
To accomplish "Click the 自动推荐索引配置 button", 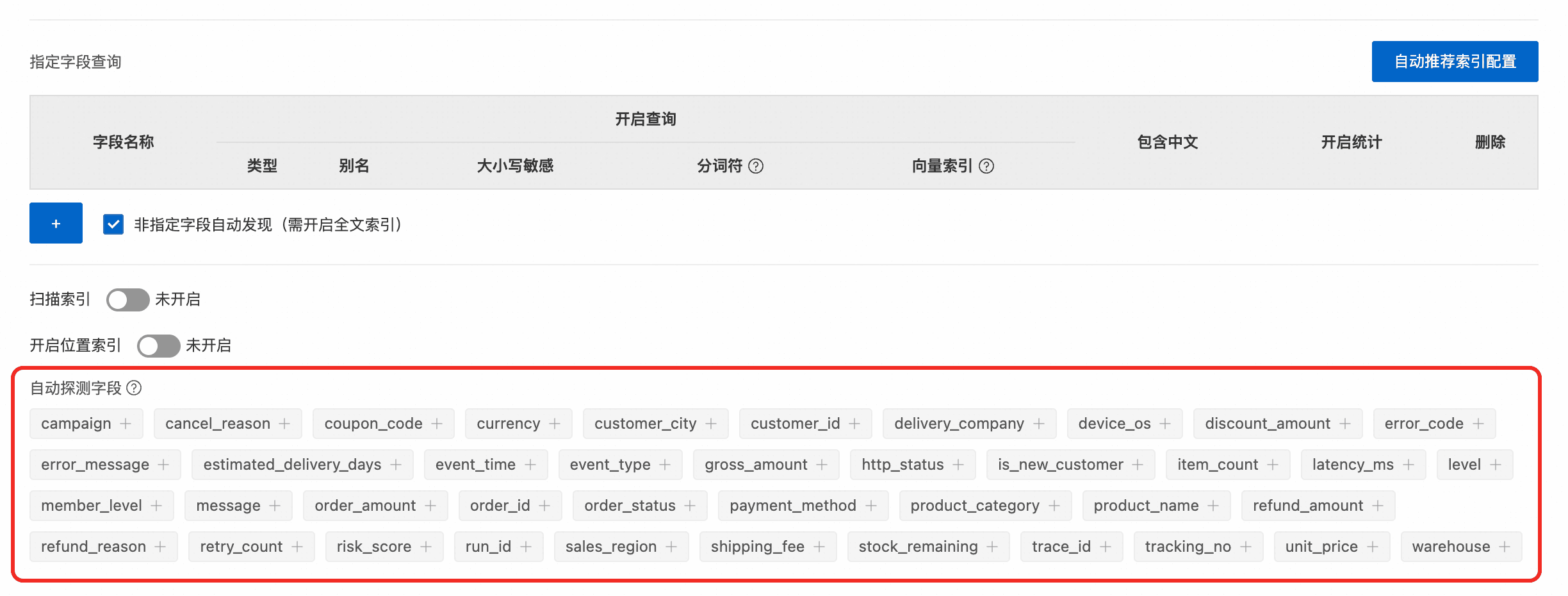I will click(x=1455, y=62).
